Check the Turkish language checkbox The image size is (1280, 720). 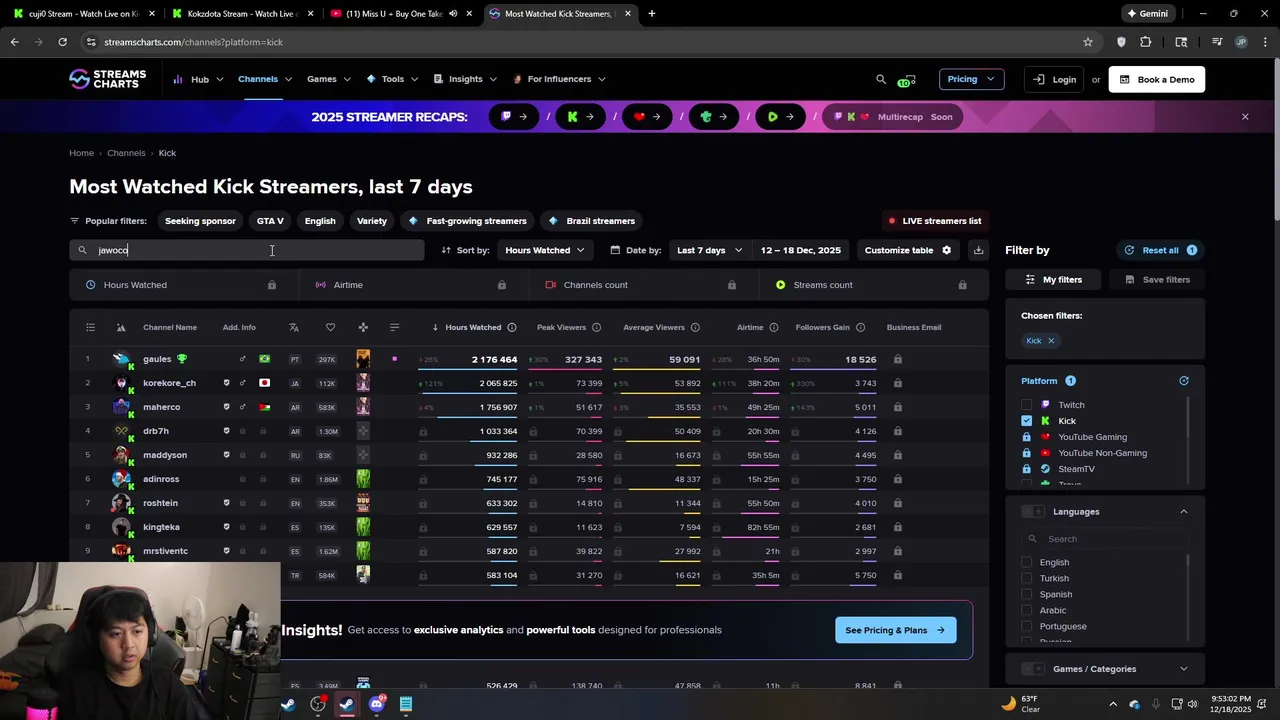tap(1026, 578)
